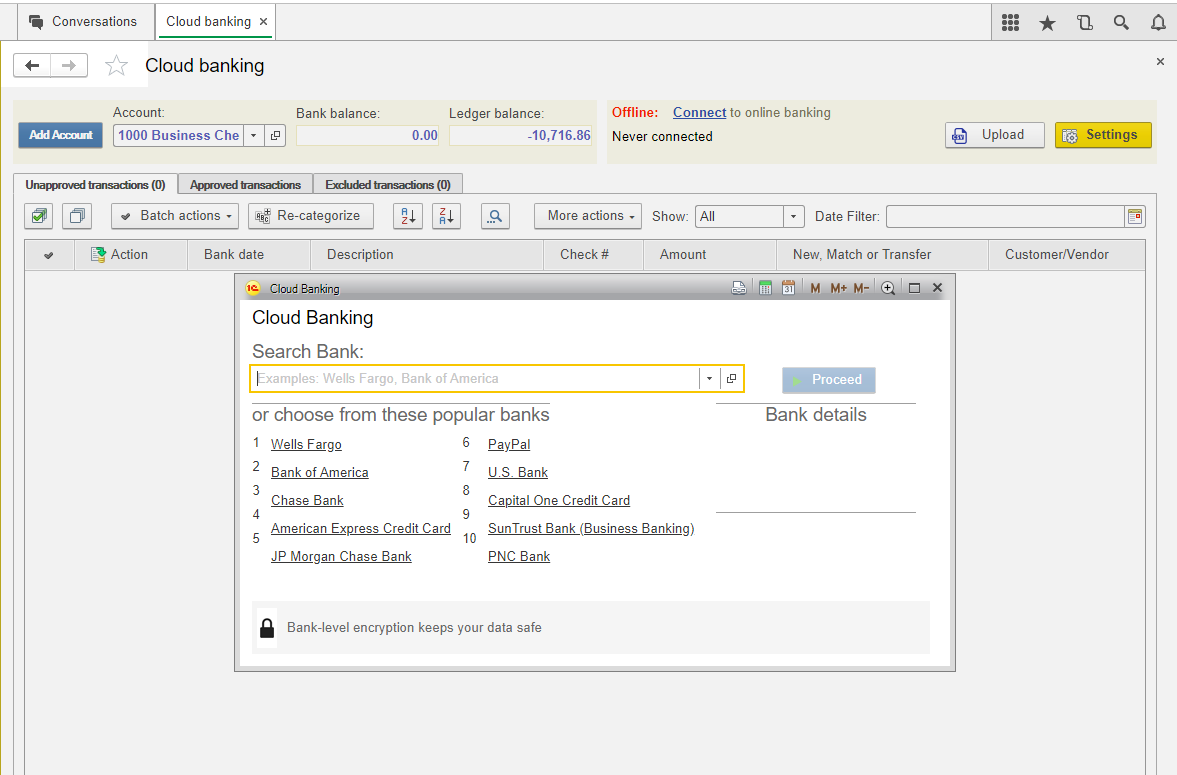
Task: Choose American Express Credit Card link
Action: [361, 529]
